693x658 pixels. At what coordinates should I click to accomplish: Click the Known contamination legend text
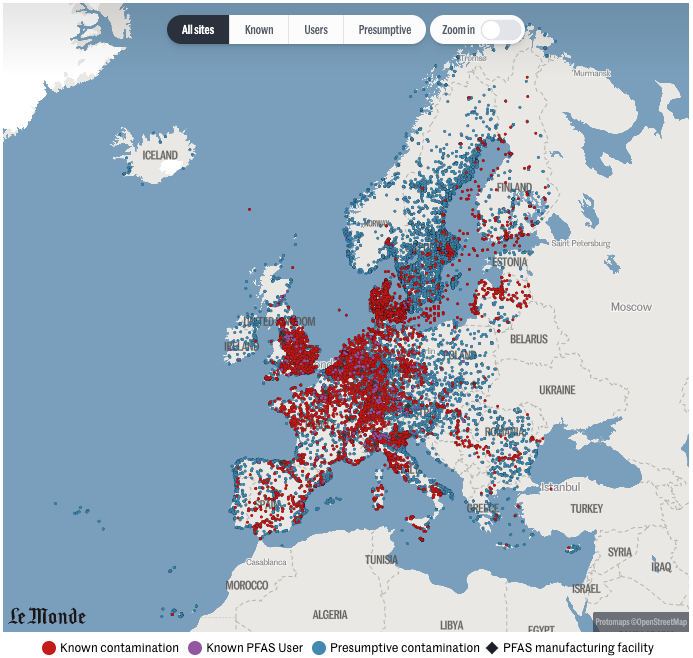(119, 648)
